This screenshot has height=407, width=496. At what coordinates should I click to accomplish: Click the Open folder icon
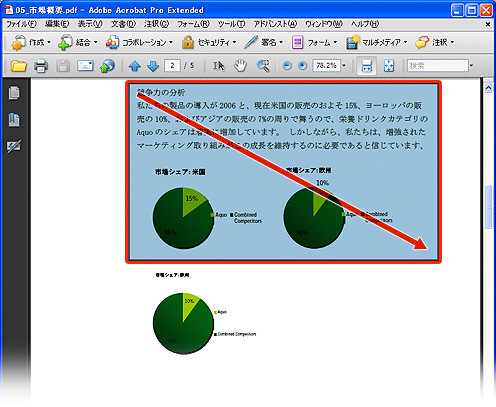tap(19, 66)
